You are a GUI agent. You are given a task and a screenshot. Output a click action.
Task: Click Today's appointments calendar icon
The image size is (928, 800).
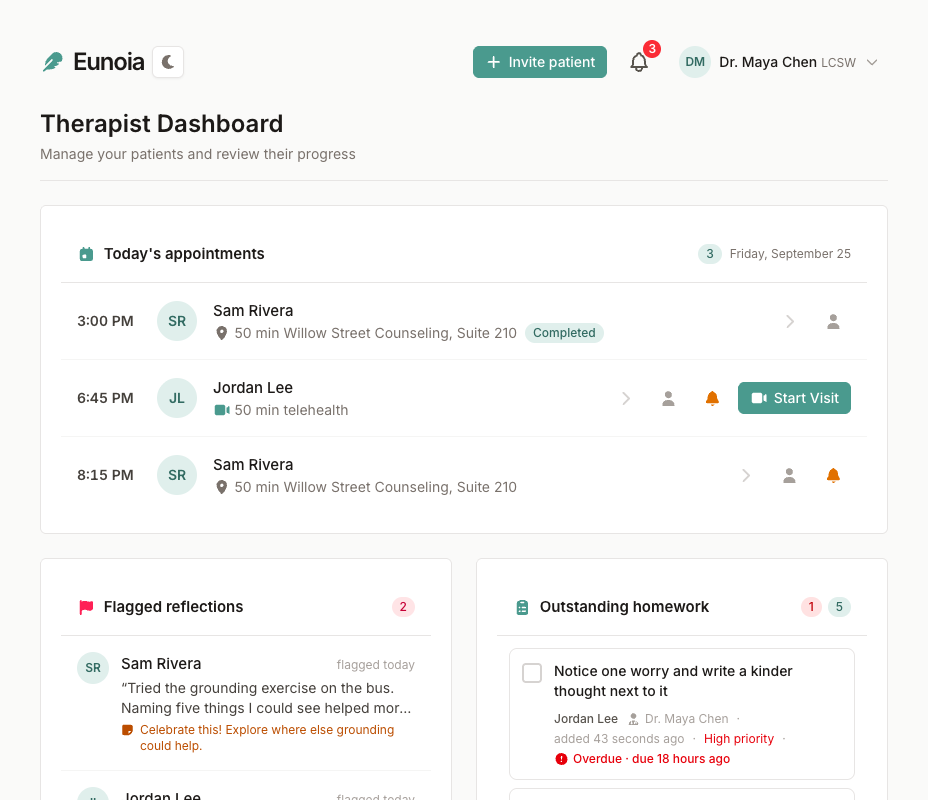[86, 254]
